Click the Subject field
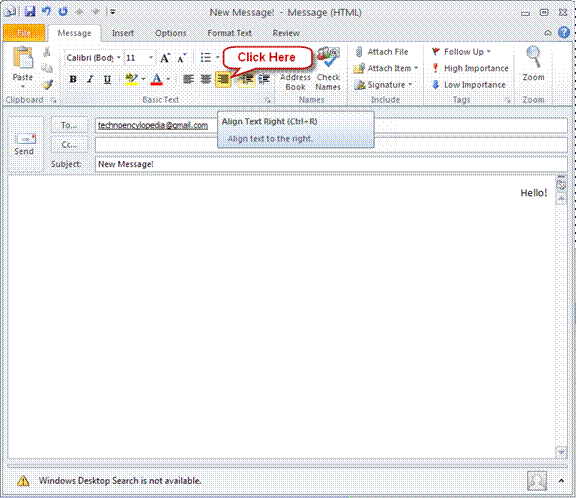 click(x=331, y=164)
